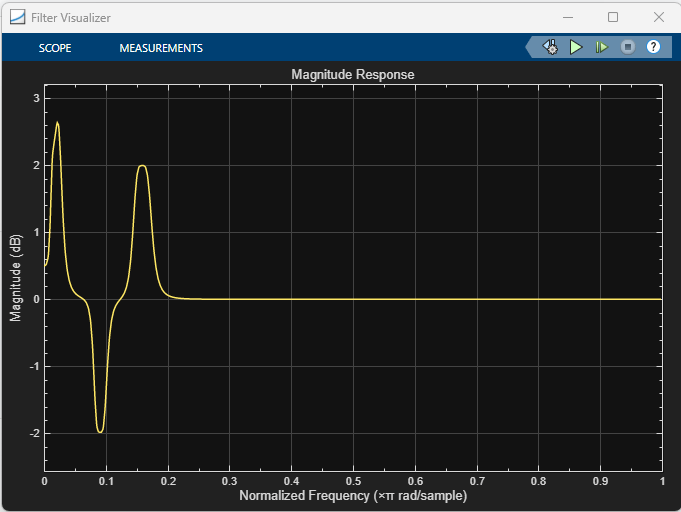
Task: Maximize the Filter Visualizer window
Action: coord(613,17)
